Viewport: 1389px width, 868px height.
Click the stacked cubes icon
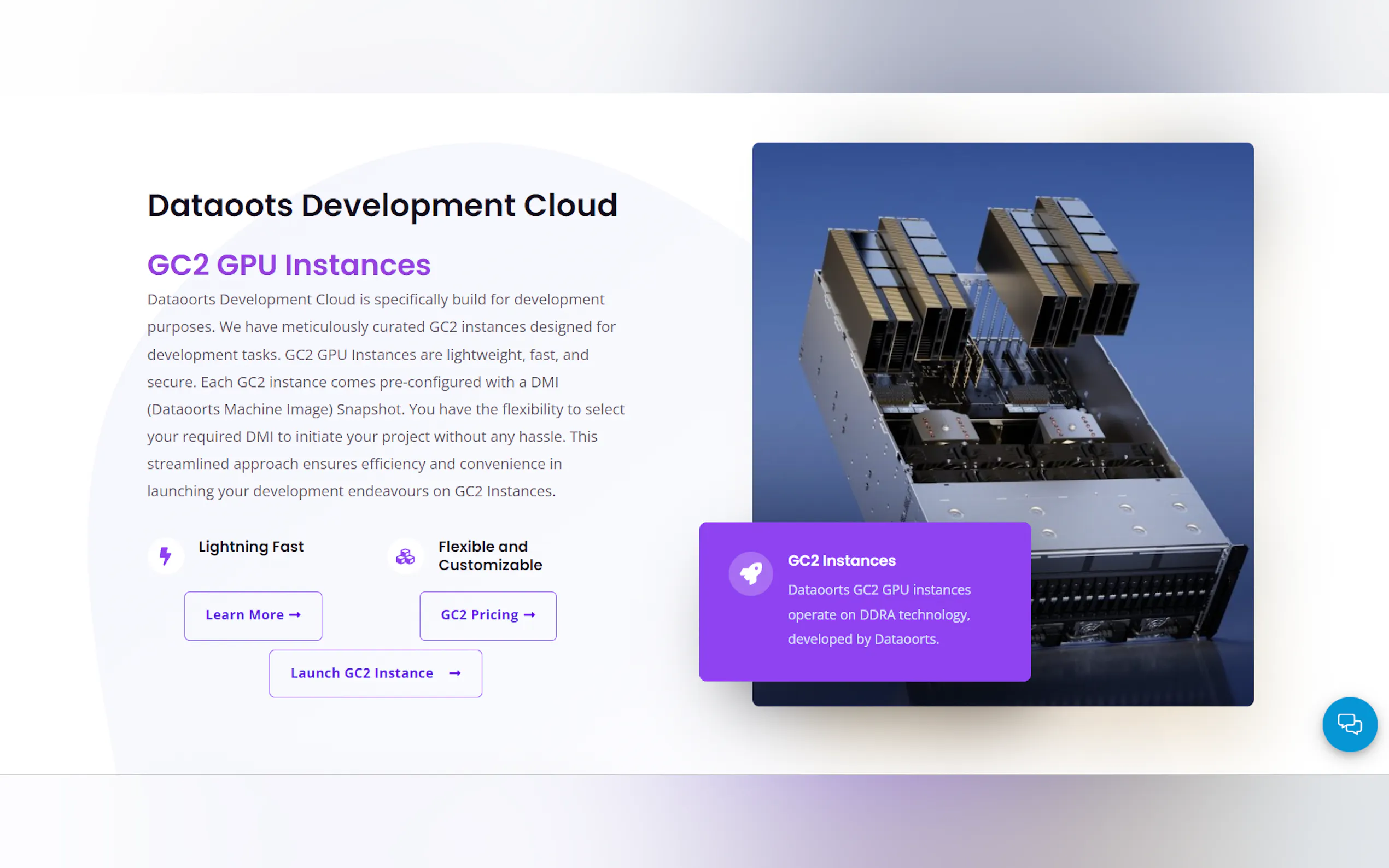405,556
